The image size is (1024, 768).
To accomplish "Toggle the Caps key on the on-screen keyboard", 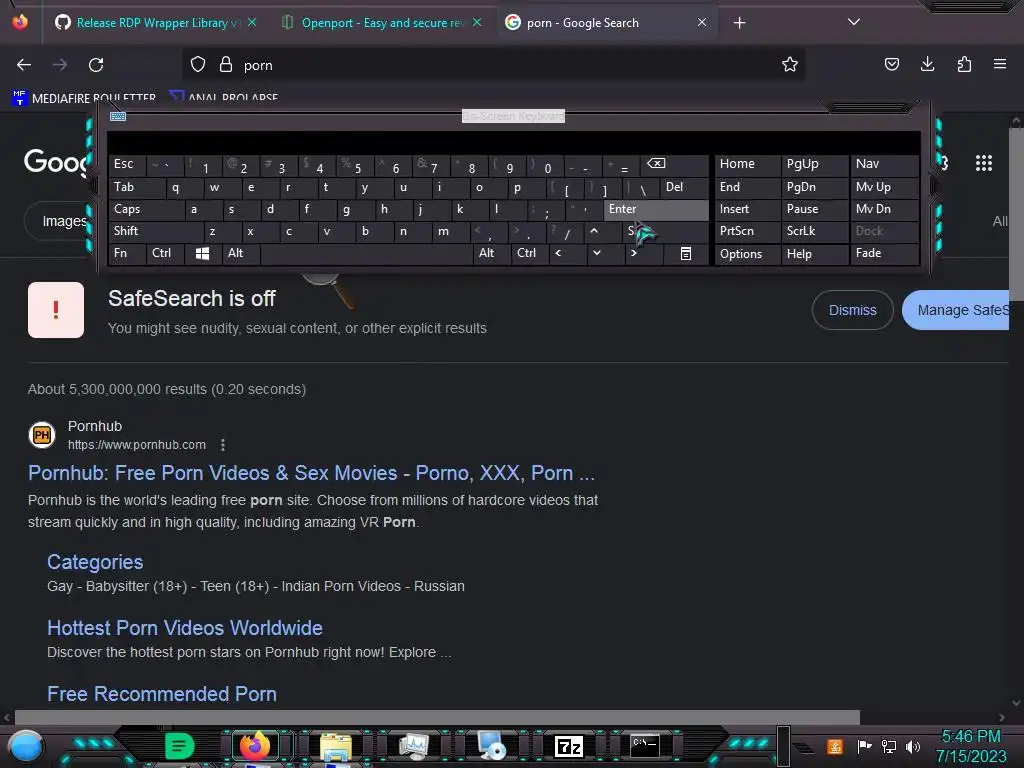I will (x=146, y=209).
